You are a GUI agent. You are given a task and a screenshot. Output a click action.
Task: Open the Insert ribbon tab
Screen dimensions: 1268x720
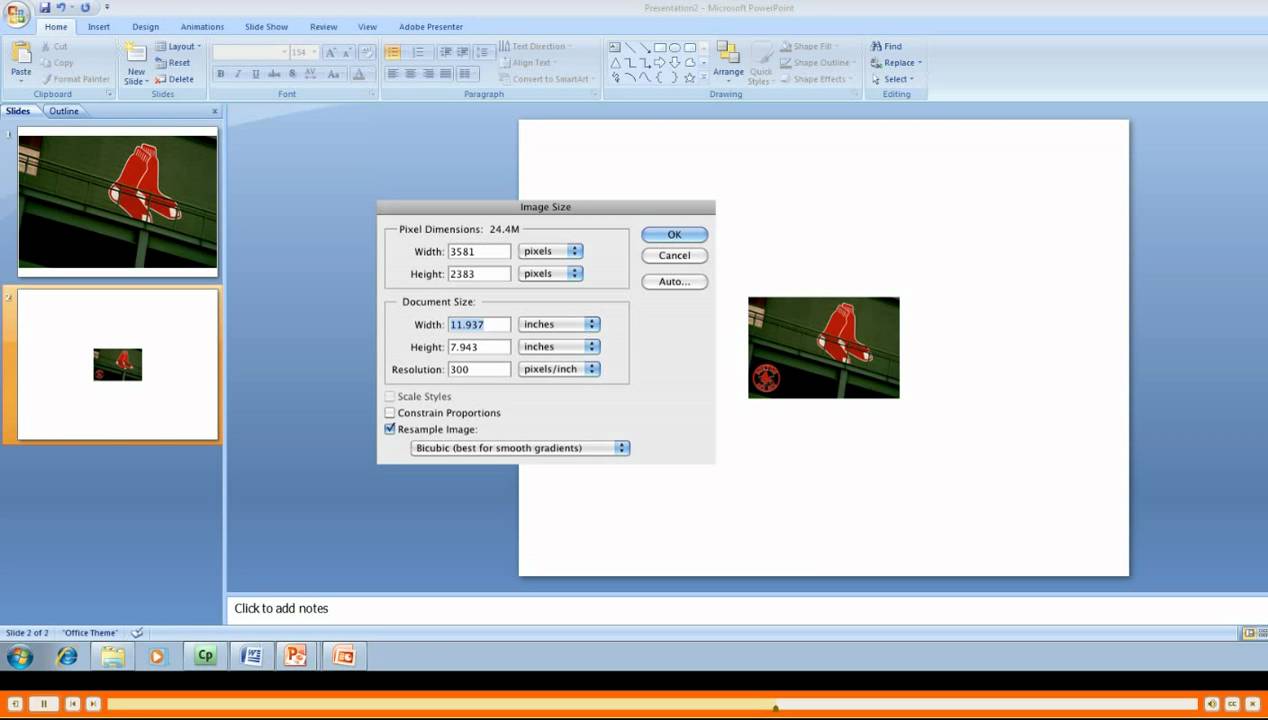[x=99, y=27]
